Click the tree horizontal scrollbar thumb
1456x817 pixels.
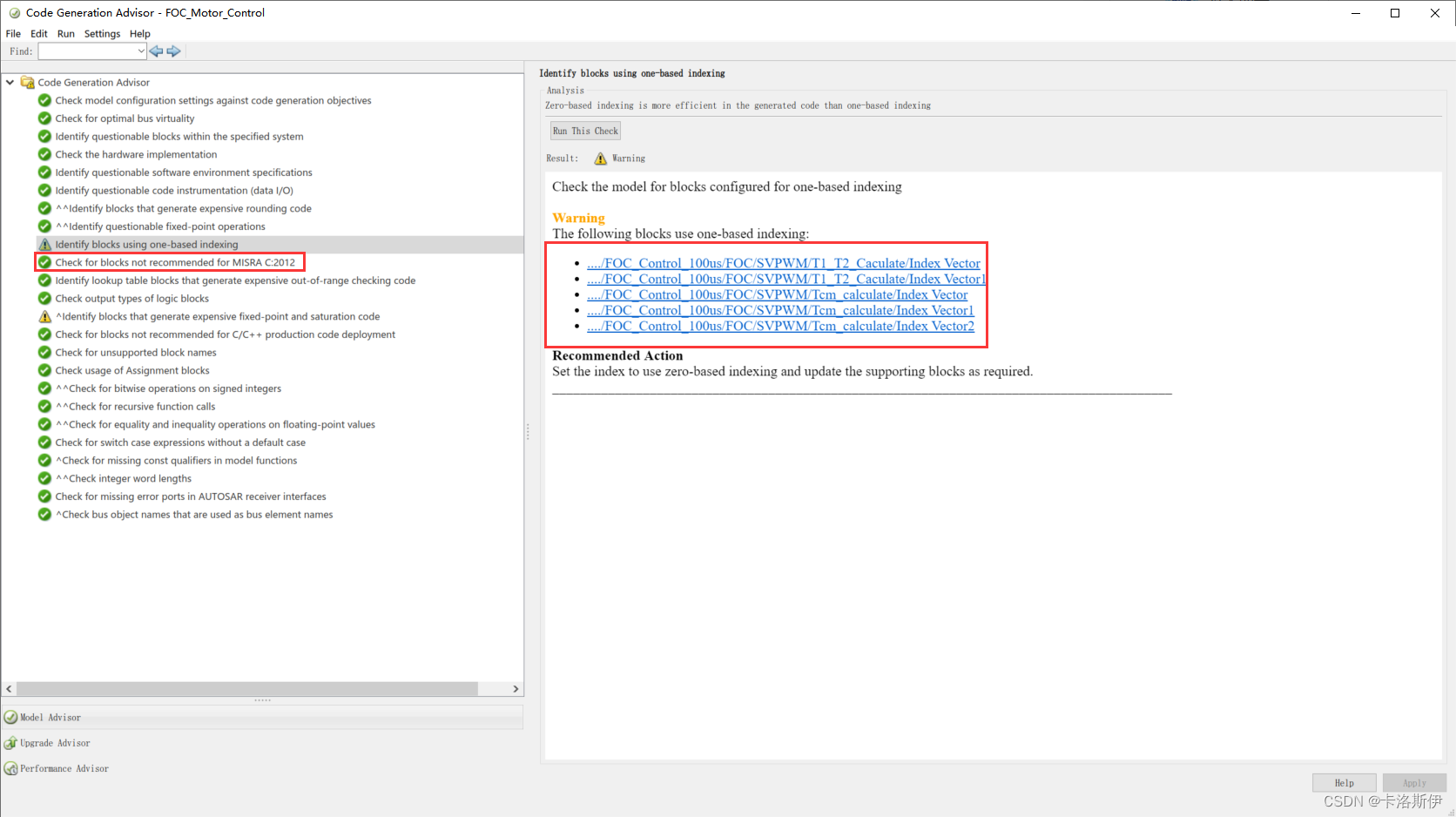pyautogui.click(x=247, y=689)
